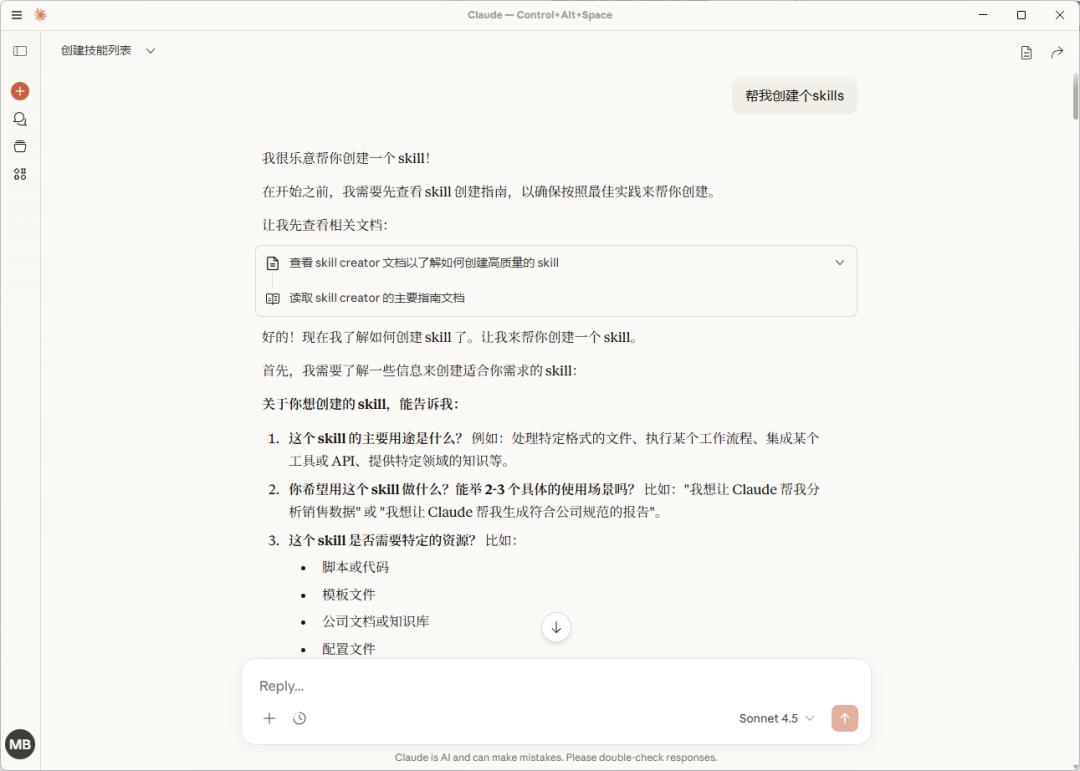Click the attach plus icon in reply box
This screenshot has height=771, width=1080.
coord(269,718)
